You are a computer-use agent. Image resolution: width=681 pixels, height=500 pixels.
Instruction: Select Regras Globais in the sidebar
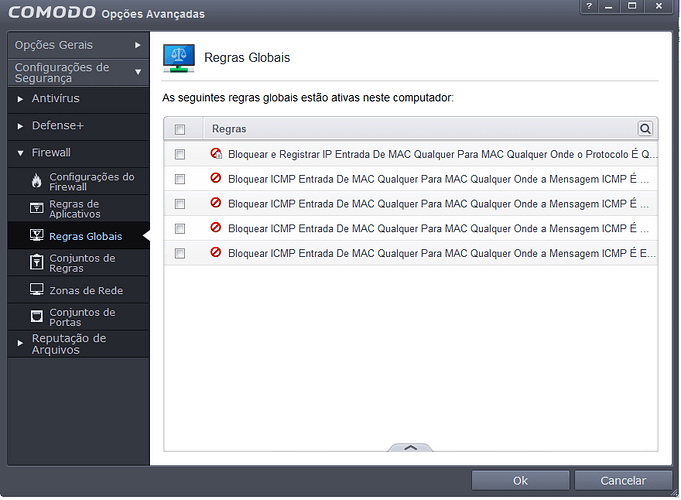pos(79,236)
